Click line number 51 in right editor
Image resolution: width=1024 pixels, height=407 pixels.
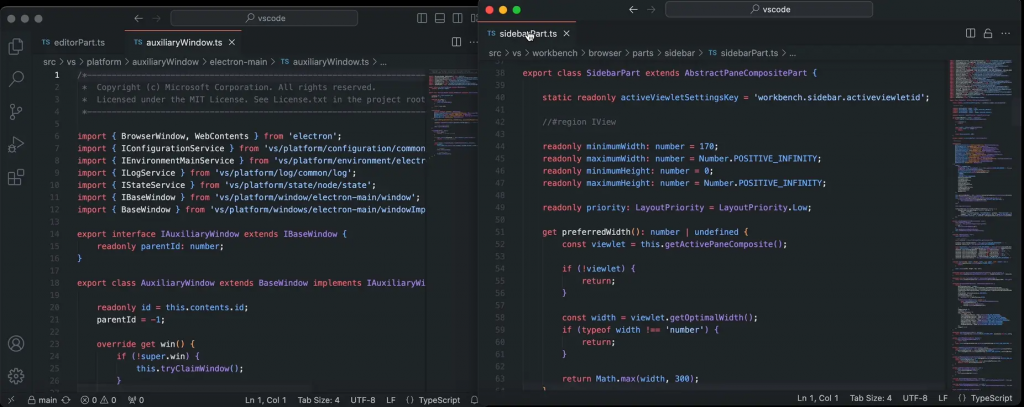(x=500, y=232)
